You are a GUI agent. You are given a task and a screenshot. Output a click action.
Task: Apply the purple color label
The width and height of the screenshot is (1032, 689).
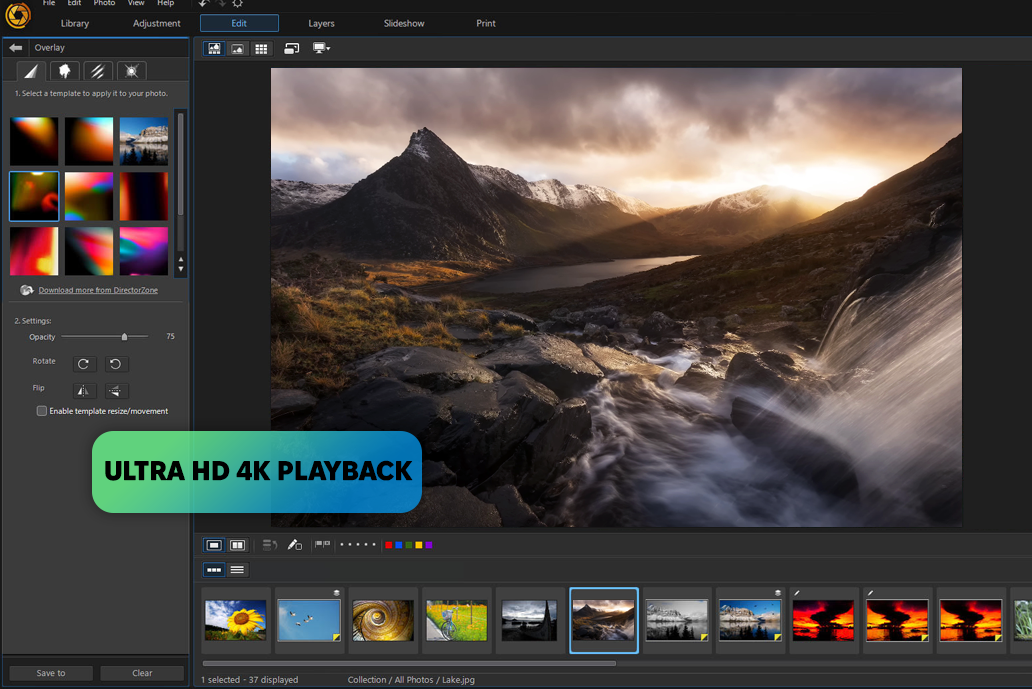(x=428, y=545)
